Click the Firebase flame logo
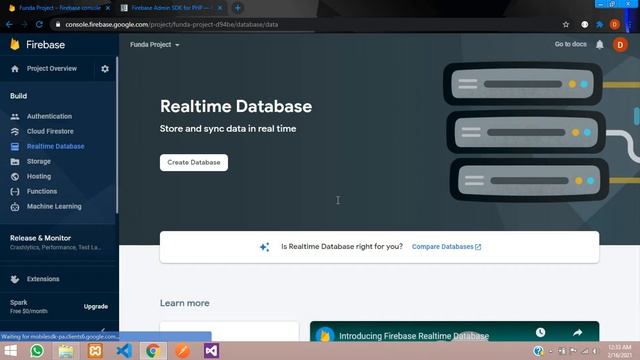Viewport: 640px width, 360px height. pos(15,44)
